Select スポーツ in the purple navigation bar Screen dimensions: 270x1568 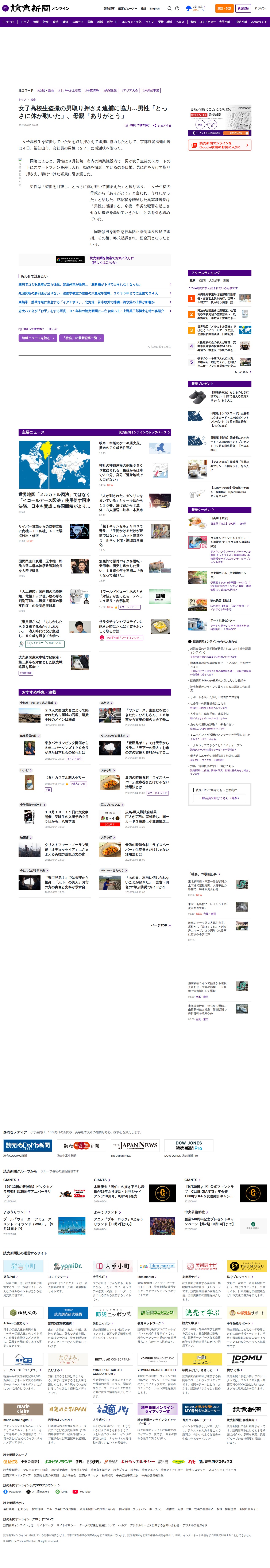click(77, 22)
